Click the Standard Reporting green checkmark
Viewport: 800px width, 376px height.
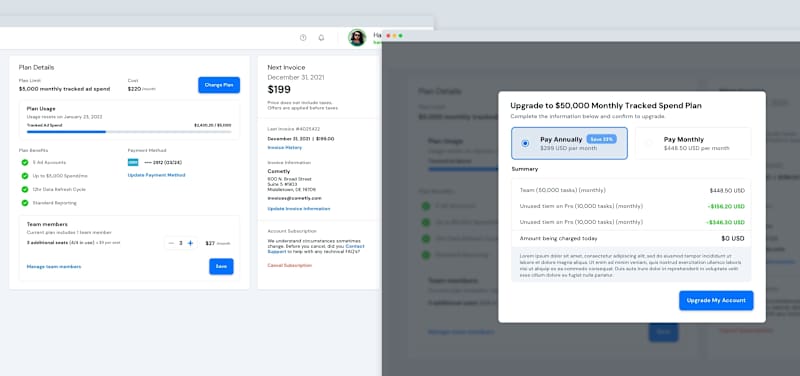tap(24, 203)
